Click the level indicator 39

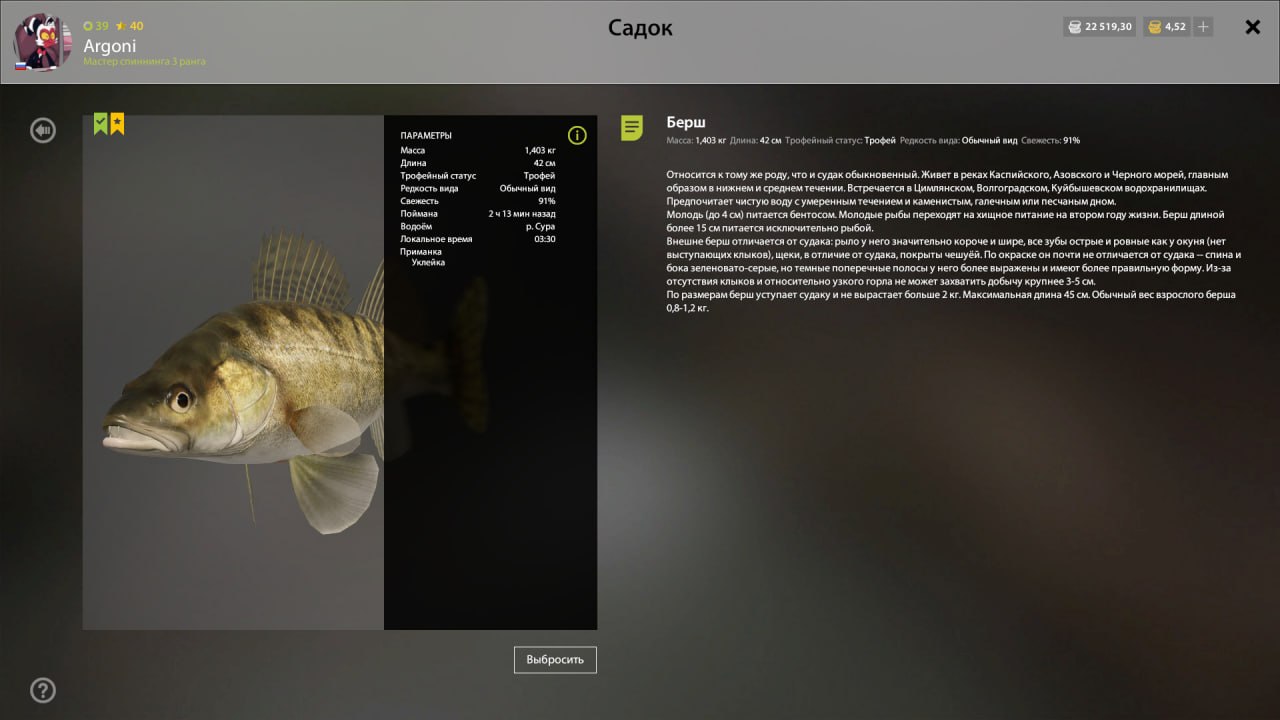click(96, 26)
